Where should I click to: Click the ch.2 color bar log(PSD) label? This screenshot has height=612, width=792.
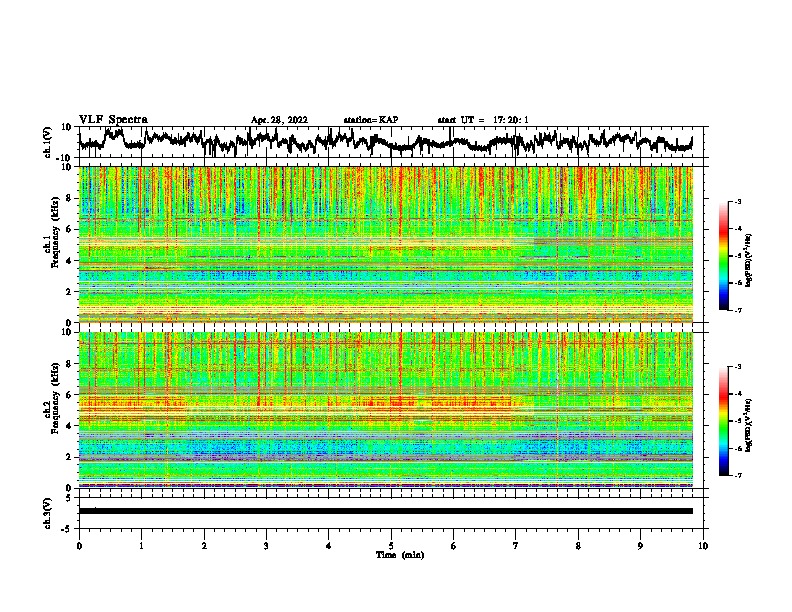(x=749, y=425)
